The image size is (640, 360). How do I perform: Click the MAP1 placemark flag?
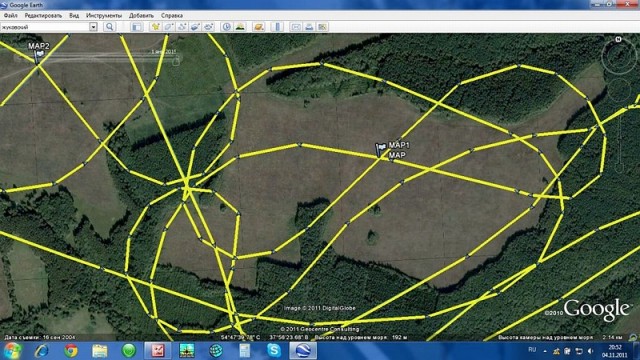[x=380, y=149]
